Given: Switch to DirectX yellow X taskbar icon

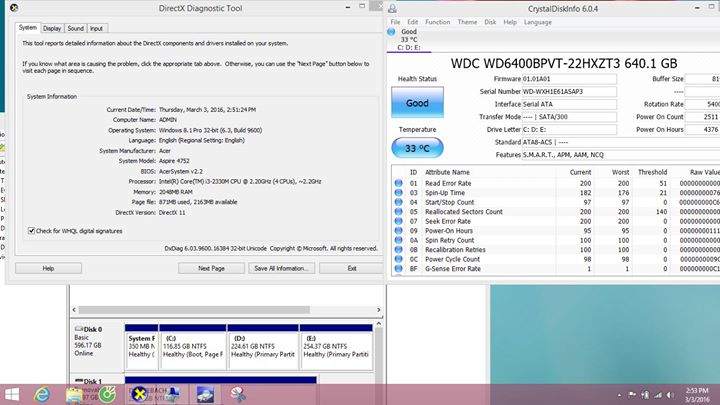Looking at the screenshot, I should coord(139,394).
